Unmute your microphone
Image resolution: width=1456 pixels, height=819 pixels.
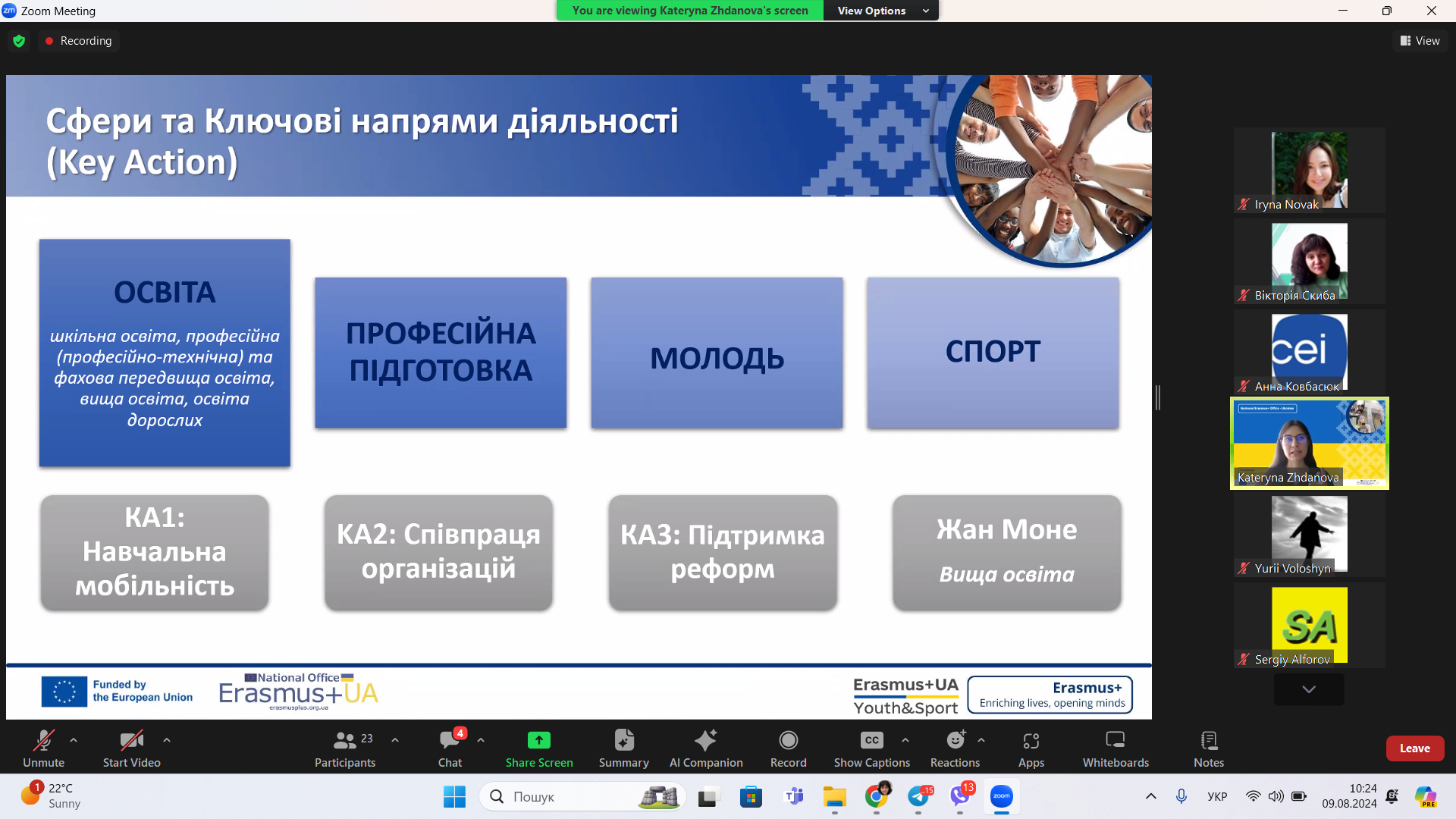[x=43, y=747]
